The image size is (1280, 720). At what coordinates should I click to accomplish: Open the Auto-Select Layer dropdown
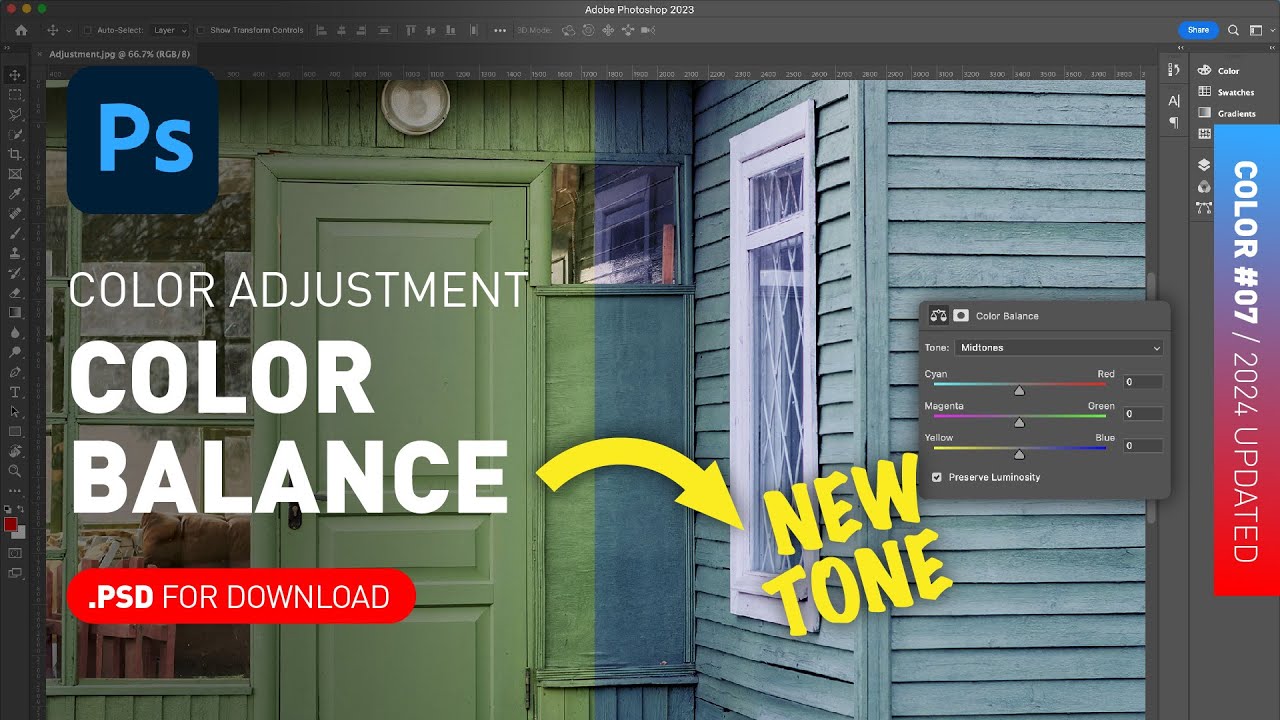pos(170,30)
